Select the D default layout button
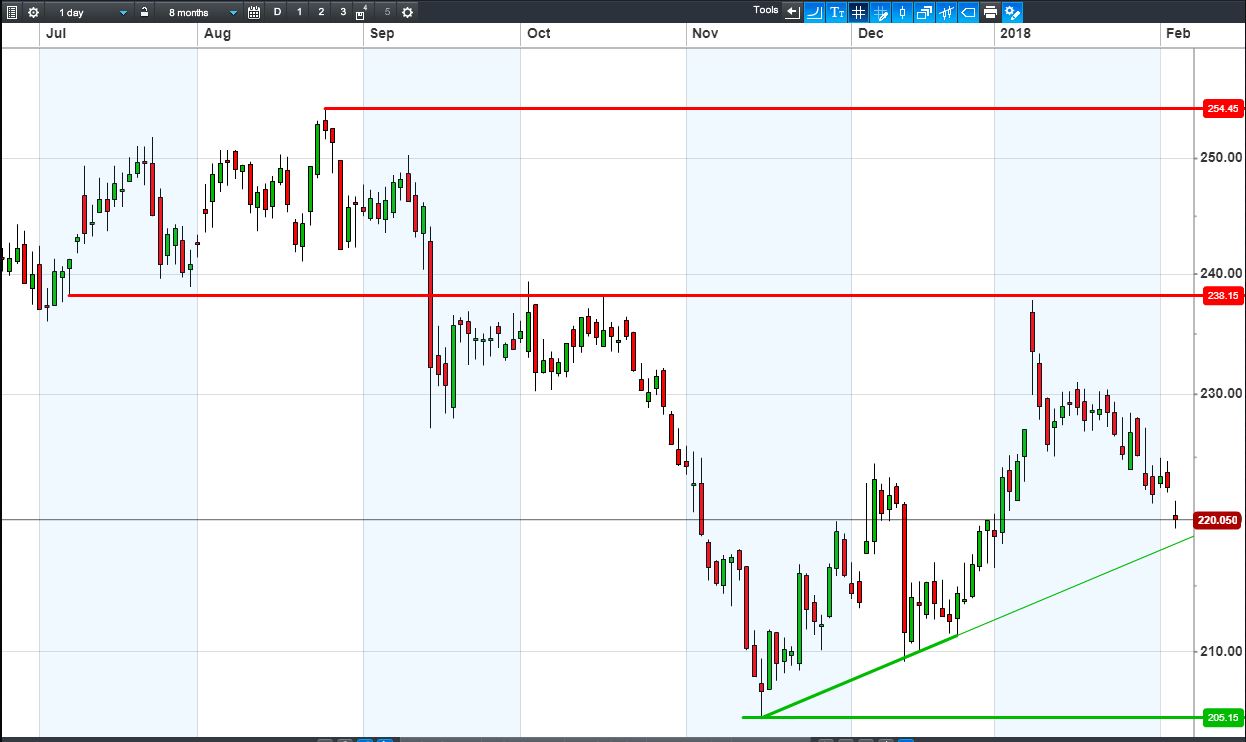1246x742 pixels. pos(278,12)
